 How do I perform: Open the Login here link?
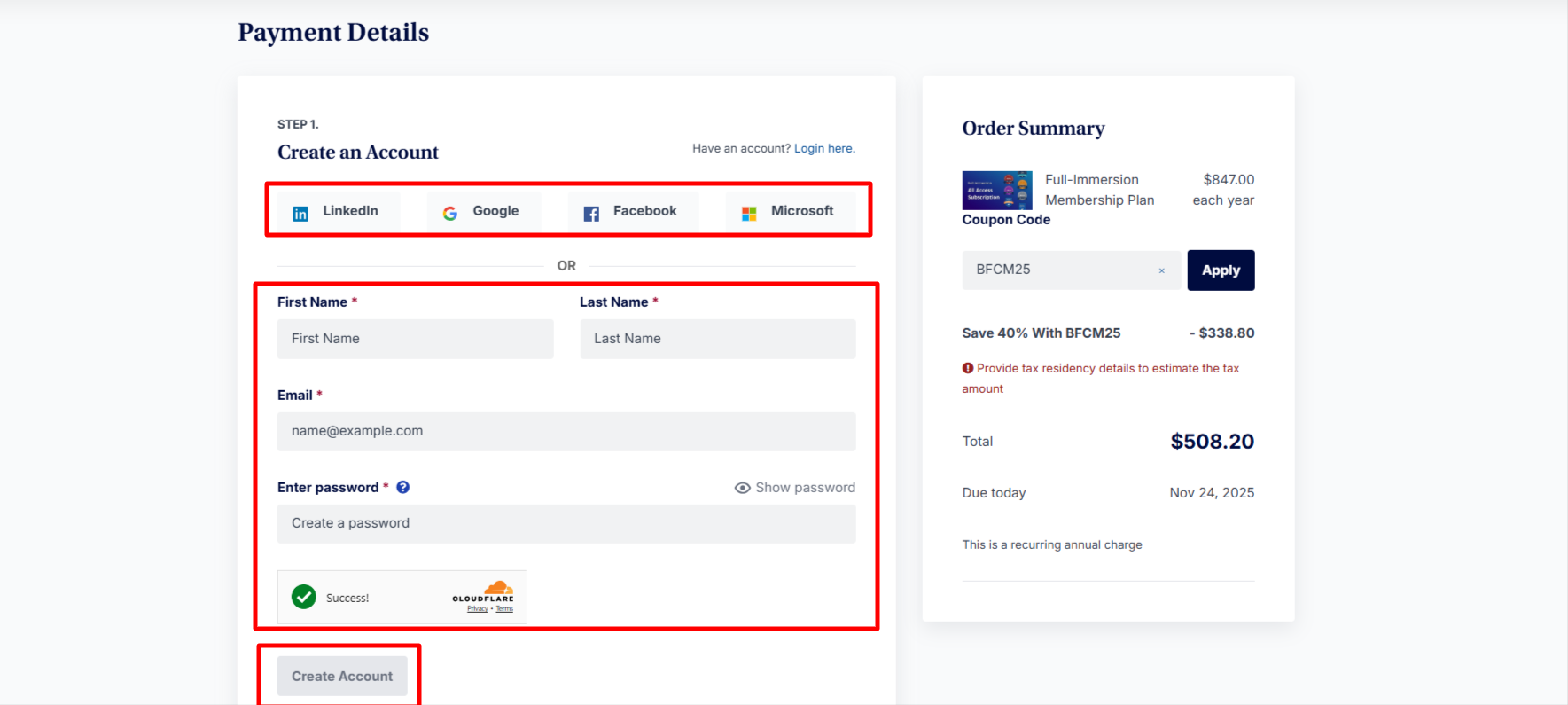(823, 148)
